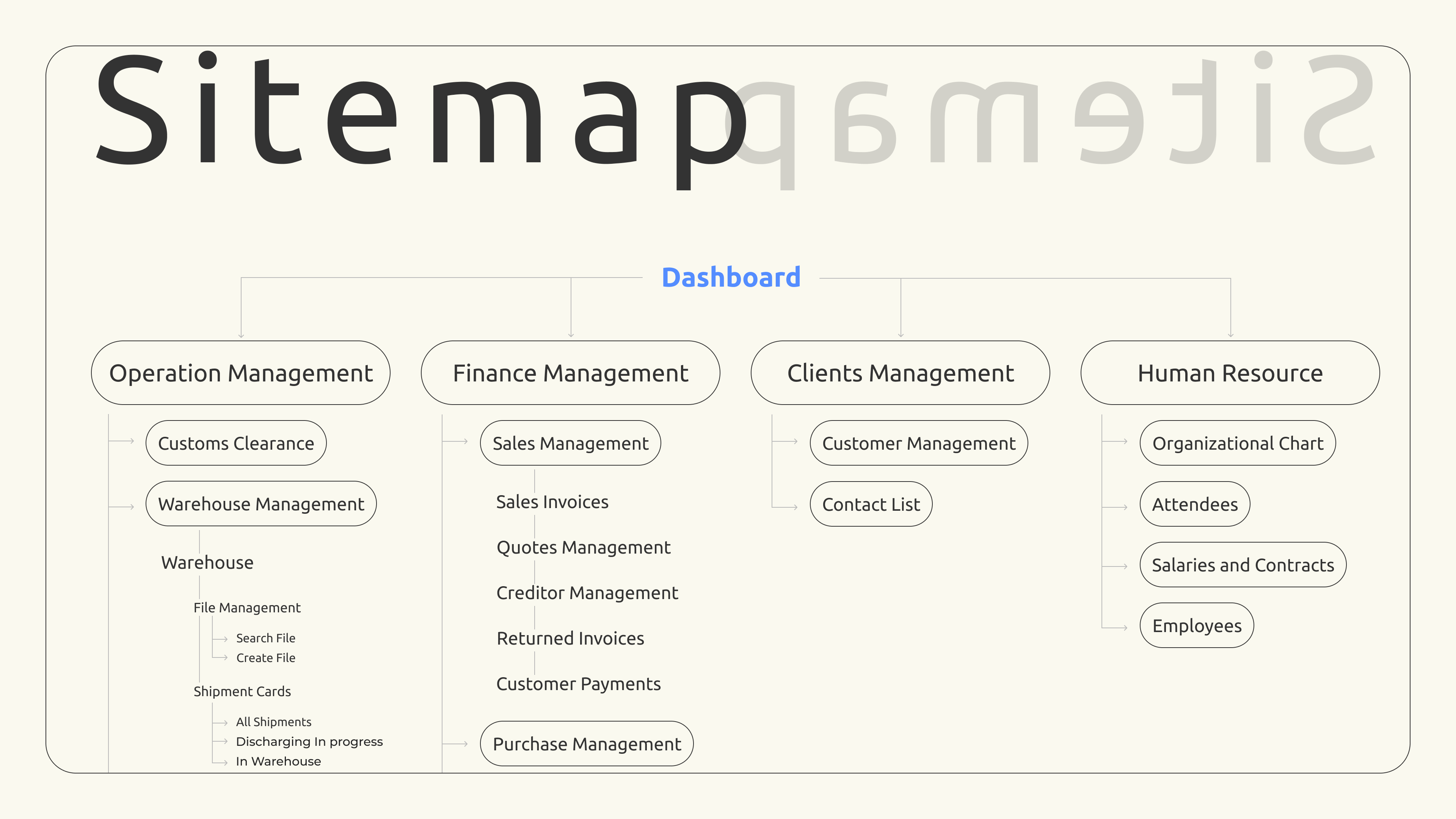Expand the Purchase Management item
This screenshot has height=819, width=1456.
587,744
